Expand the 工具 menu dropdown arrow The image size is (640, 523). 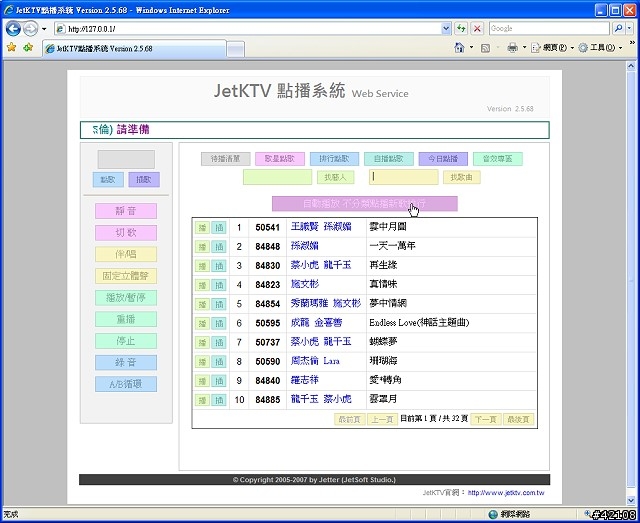[620, 48]
